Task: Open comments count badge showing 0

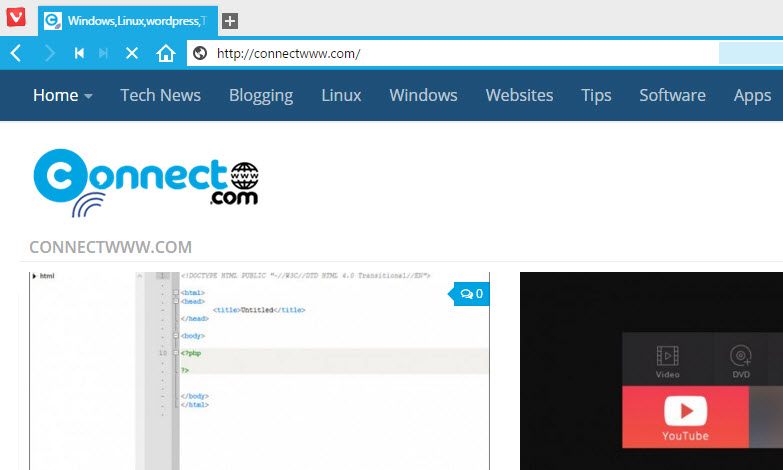Action: pyautogui.click(x=470, y=294)
